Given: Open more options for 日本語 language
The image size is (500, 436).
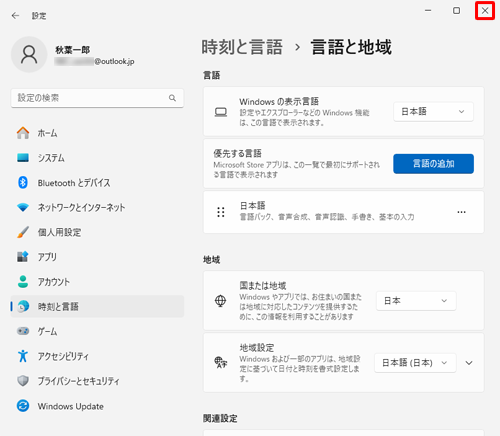Looking at the screenshot, I should click(461, 212).
